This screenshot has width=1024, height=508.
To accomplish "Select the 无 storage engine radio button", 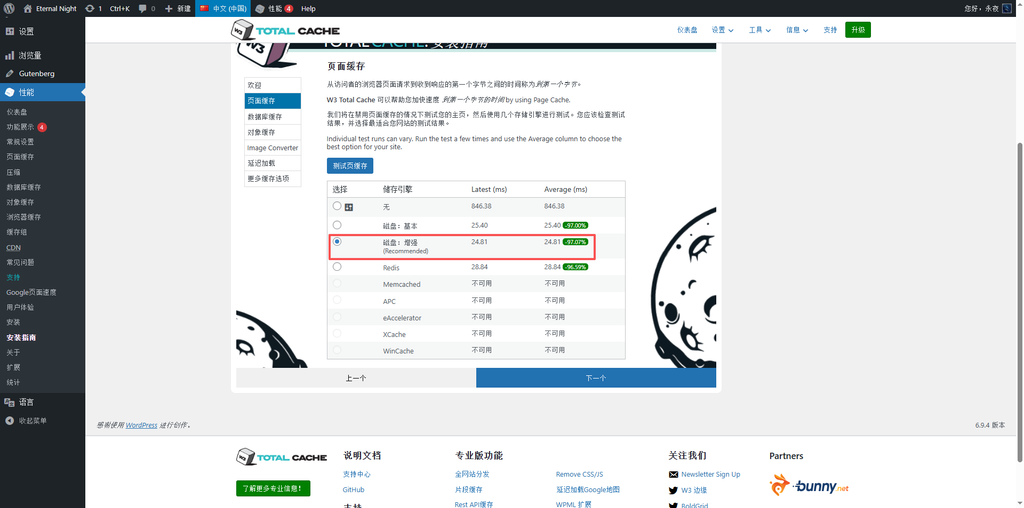I will (x=337, y=206).
